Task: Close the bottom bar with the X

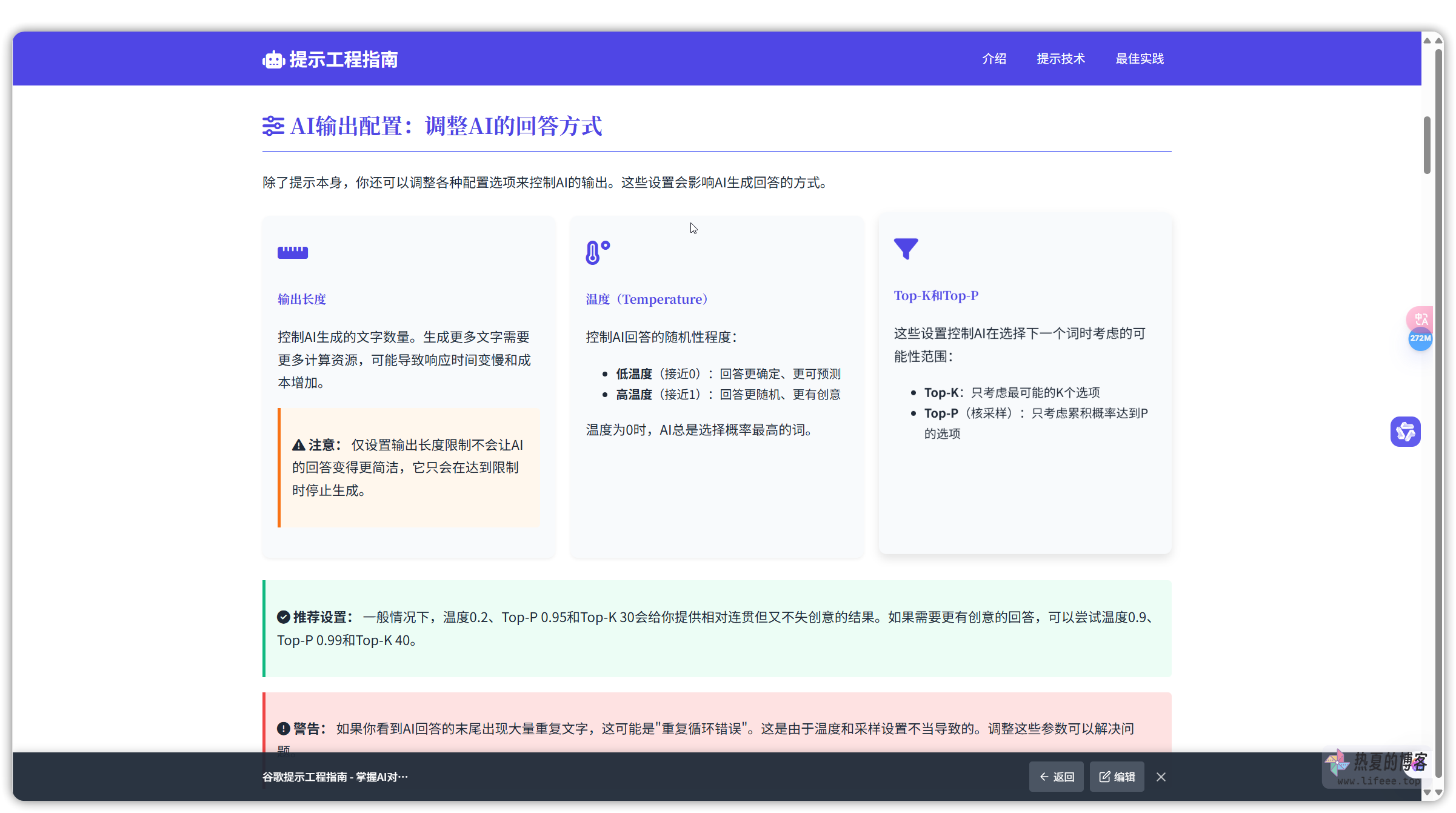Action: [x=1161, y=777]
